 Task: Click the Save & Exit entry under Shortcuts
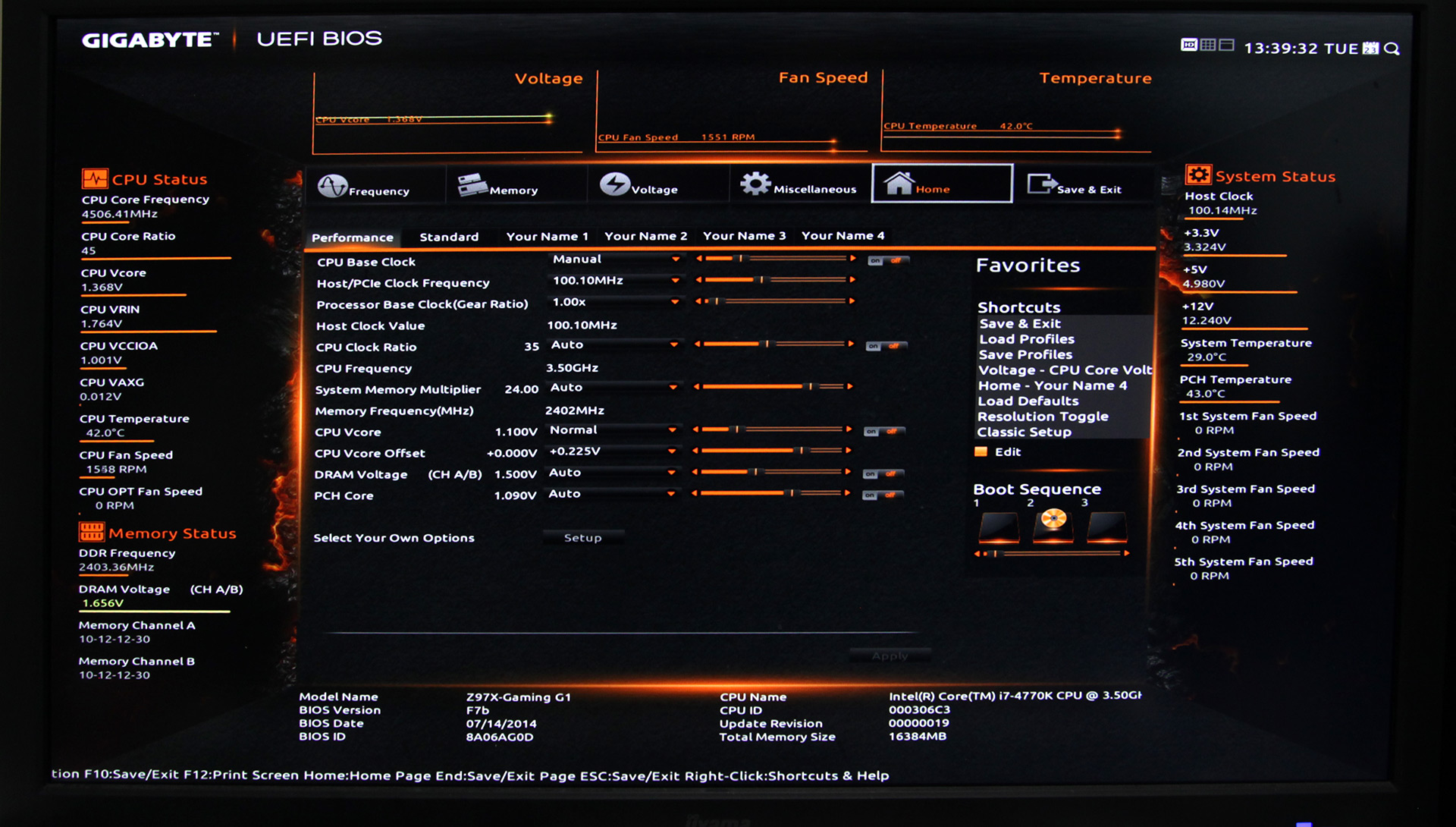point(1020,324)
